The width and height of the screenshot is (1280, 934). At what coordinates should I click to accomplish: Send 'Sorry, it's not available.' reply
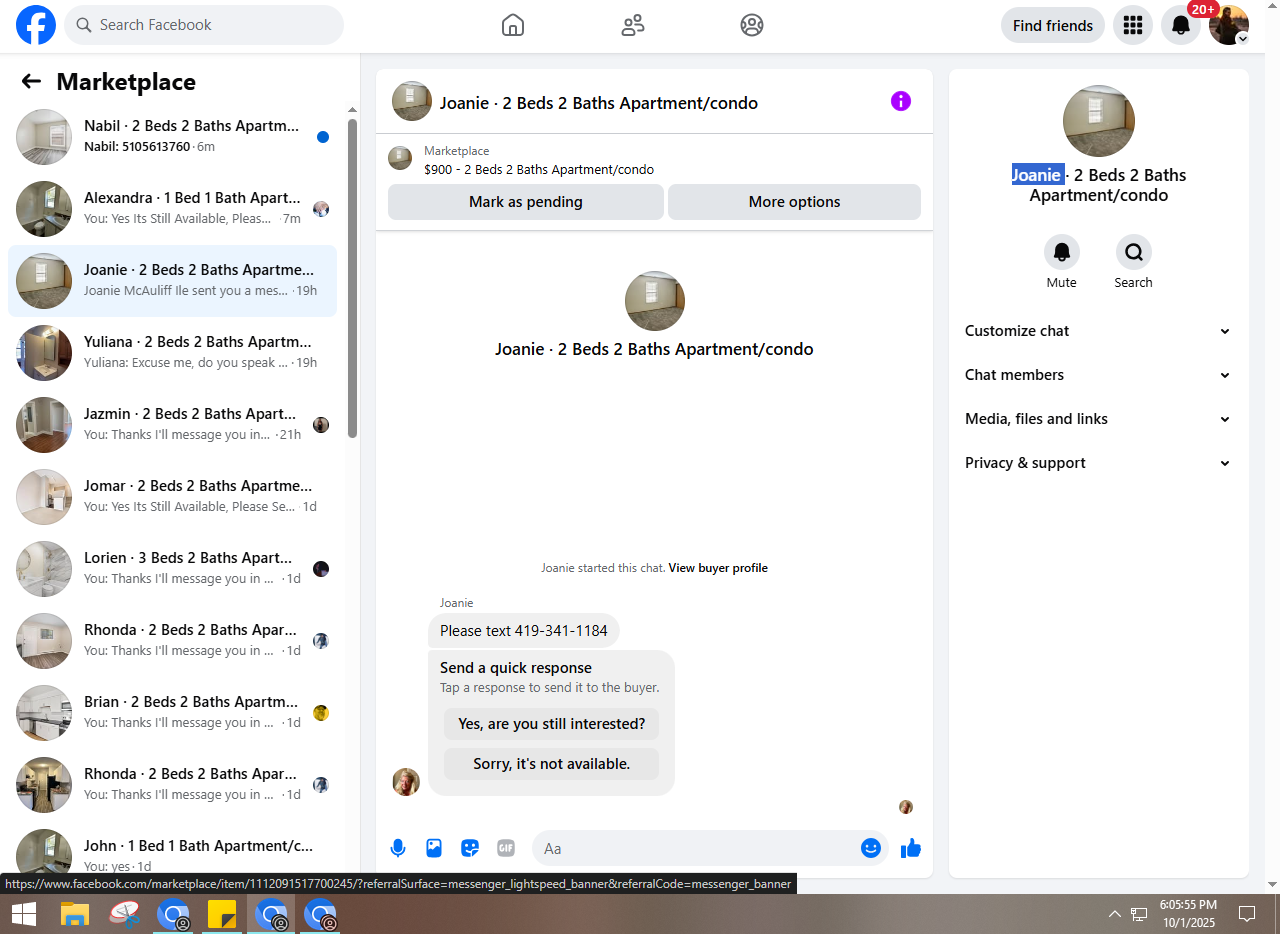551,764
